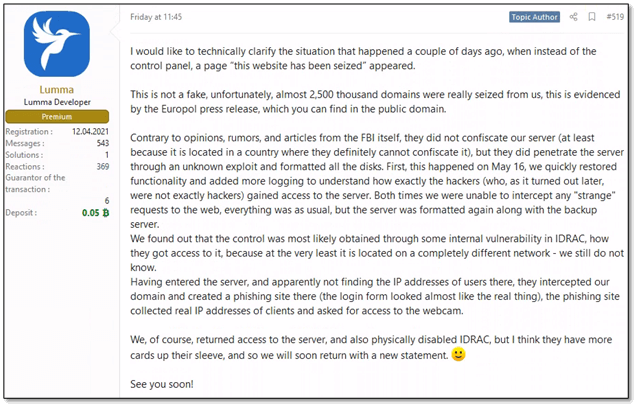This screenshot has width=637, height=407.
Task: Bookmark this post with the bookmark icon
Action: point(592,17)
